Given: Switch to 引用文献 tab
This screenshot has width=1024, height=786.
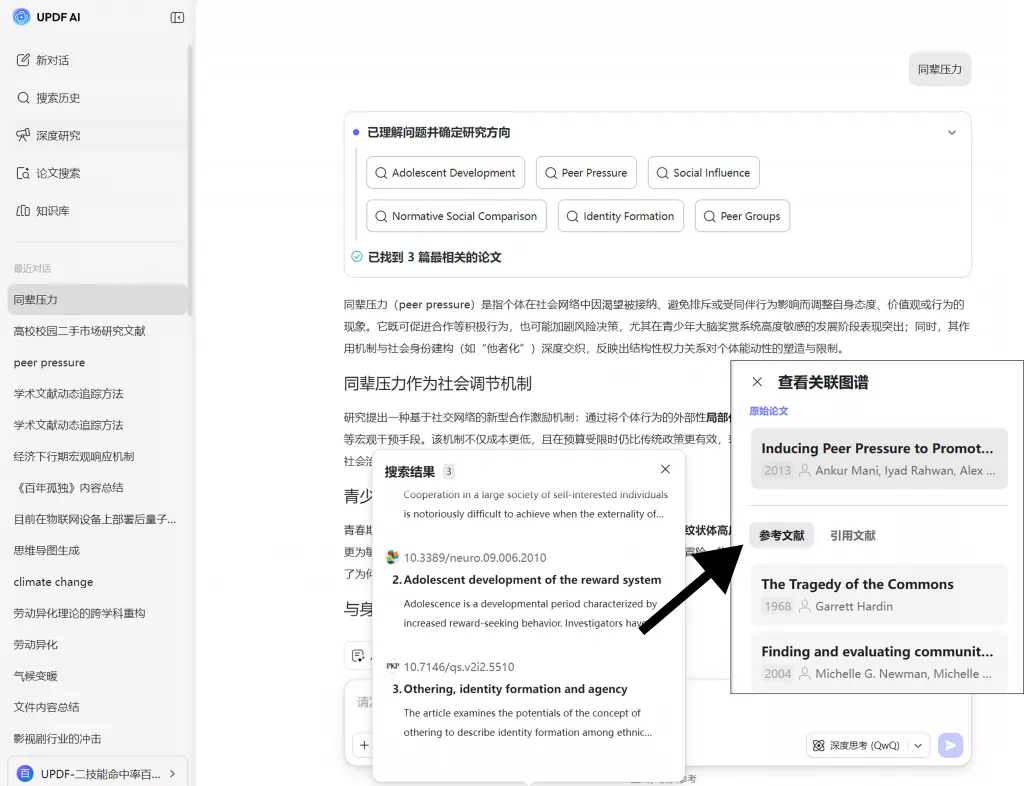Looking at the screenshot, I should pyautogui.click(x=852, y=536).
